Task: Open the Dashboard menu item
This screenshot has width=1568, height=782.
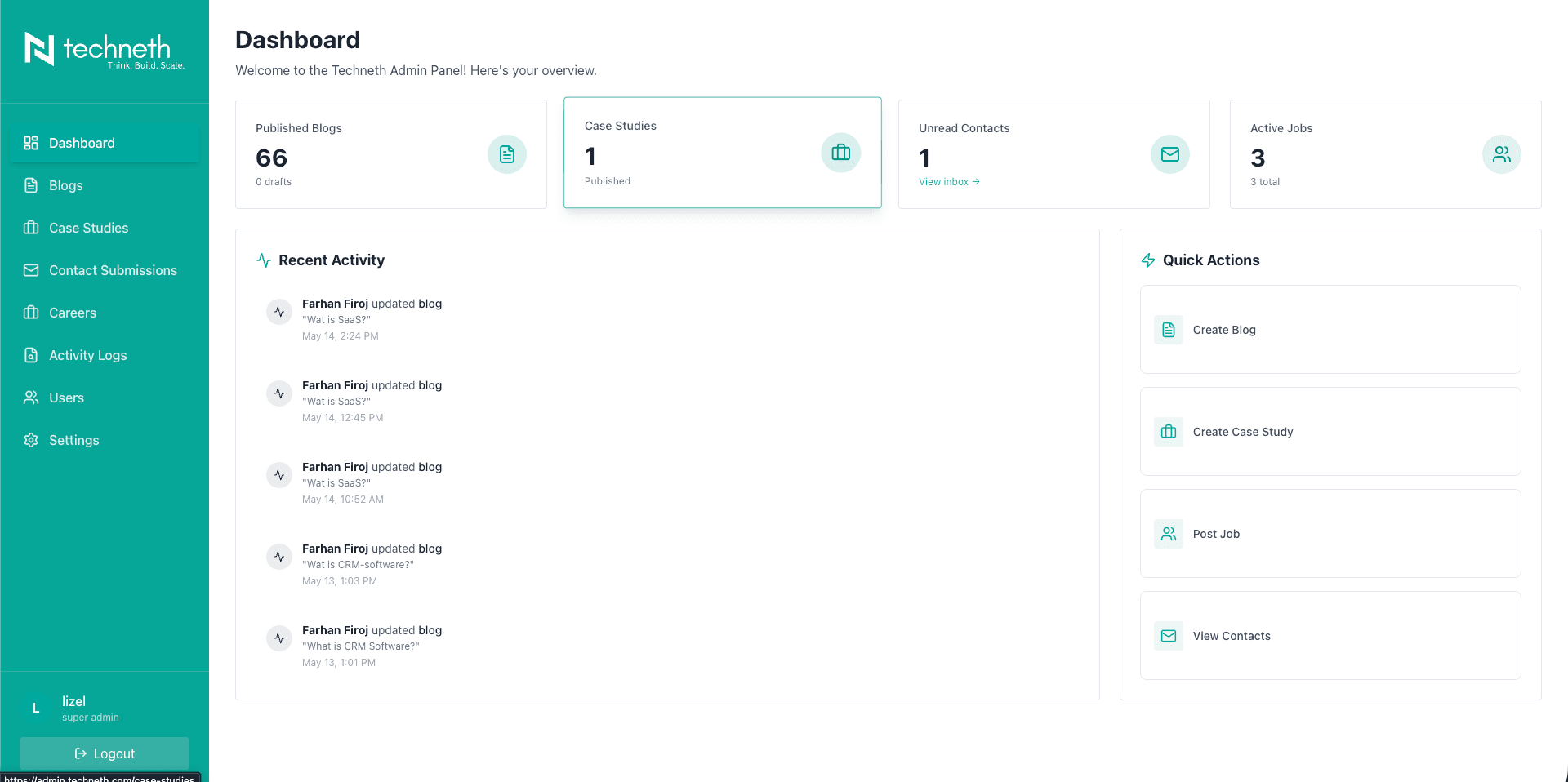Action: click(x=105, y=143)
